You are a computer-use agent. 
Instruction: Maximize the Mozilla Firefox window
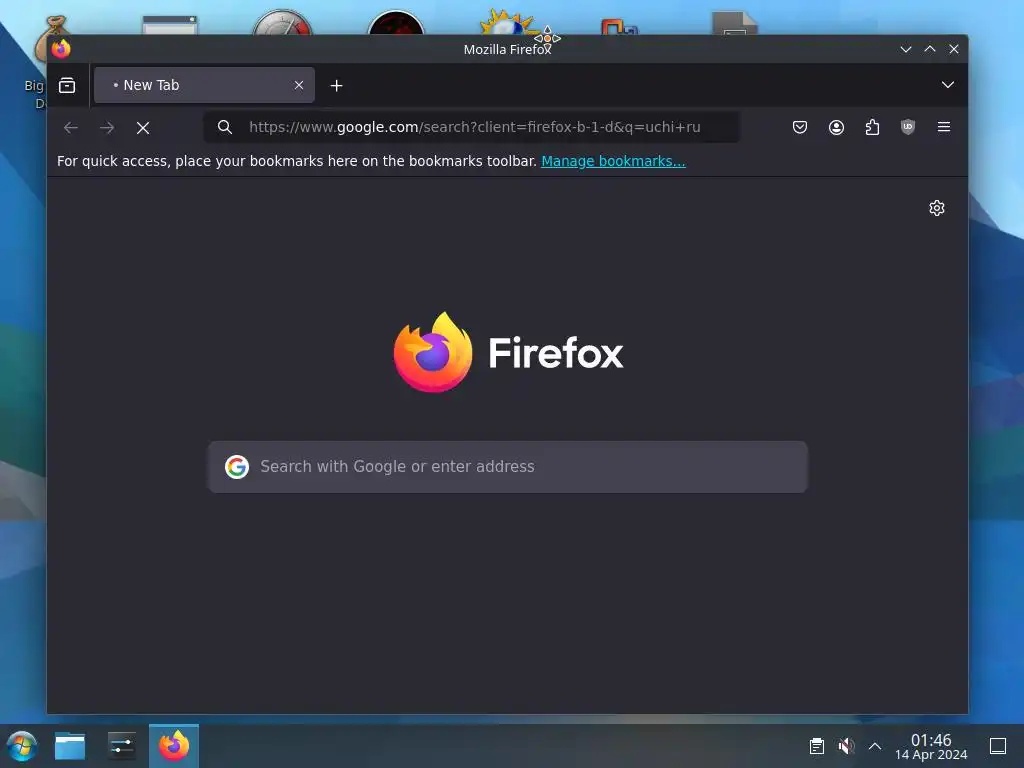(930, 49)
